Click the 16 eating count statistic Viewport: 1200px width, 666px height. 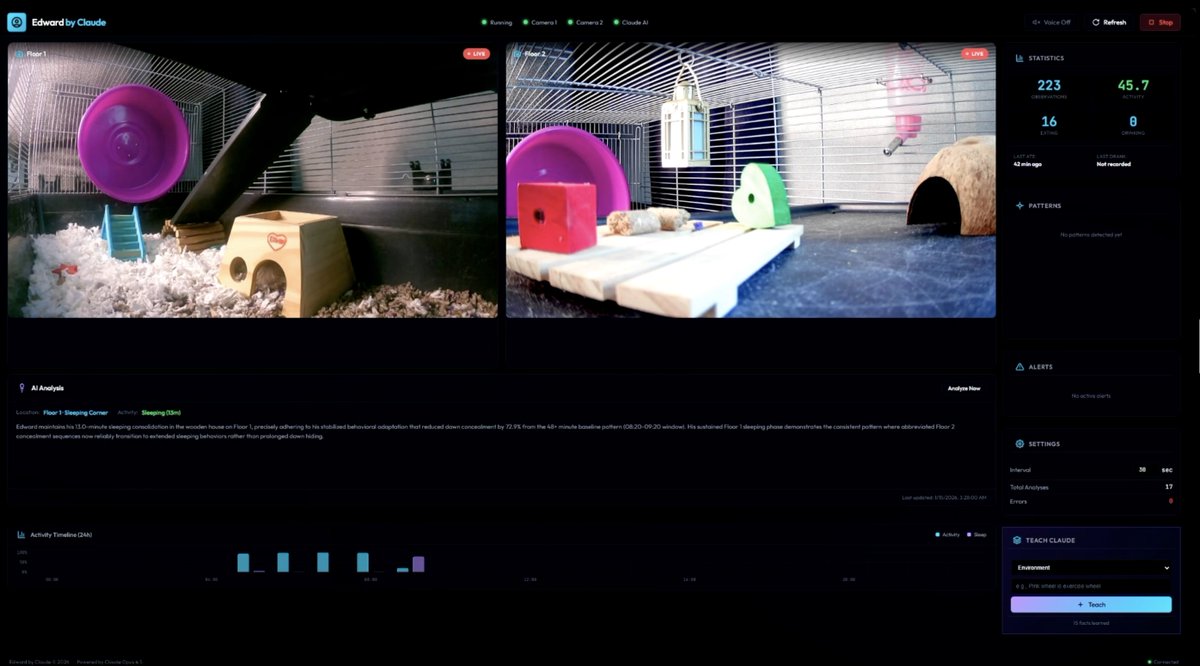pos(1049,122)
